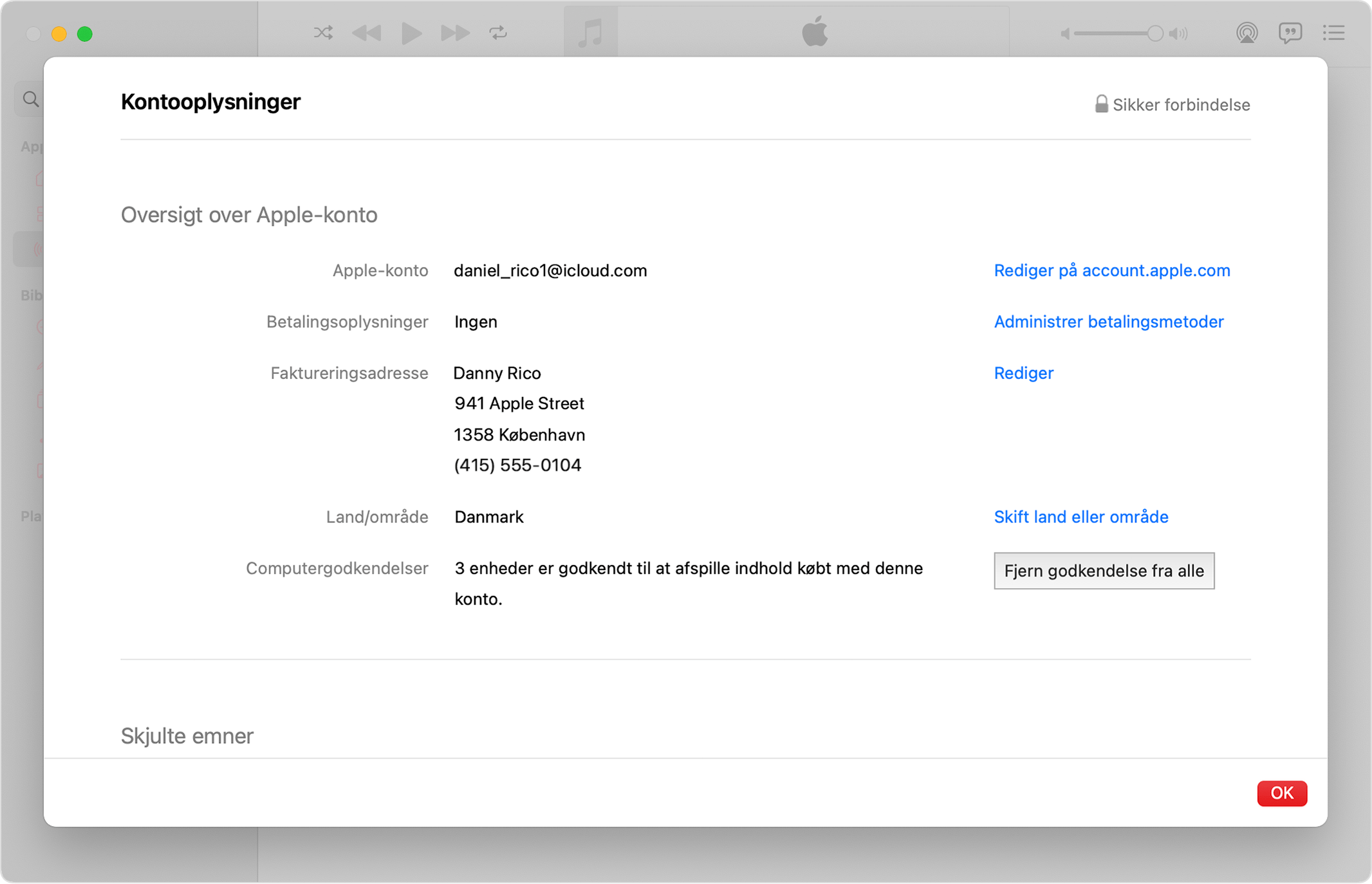This screenshot has width=1372, height=884.
Task: Skip to the previous track
Action: [367, 33]
